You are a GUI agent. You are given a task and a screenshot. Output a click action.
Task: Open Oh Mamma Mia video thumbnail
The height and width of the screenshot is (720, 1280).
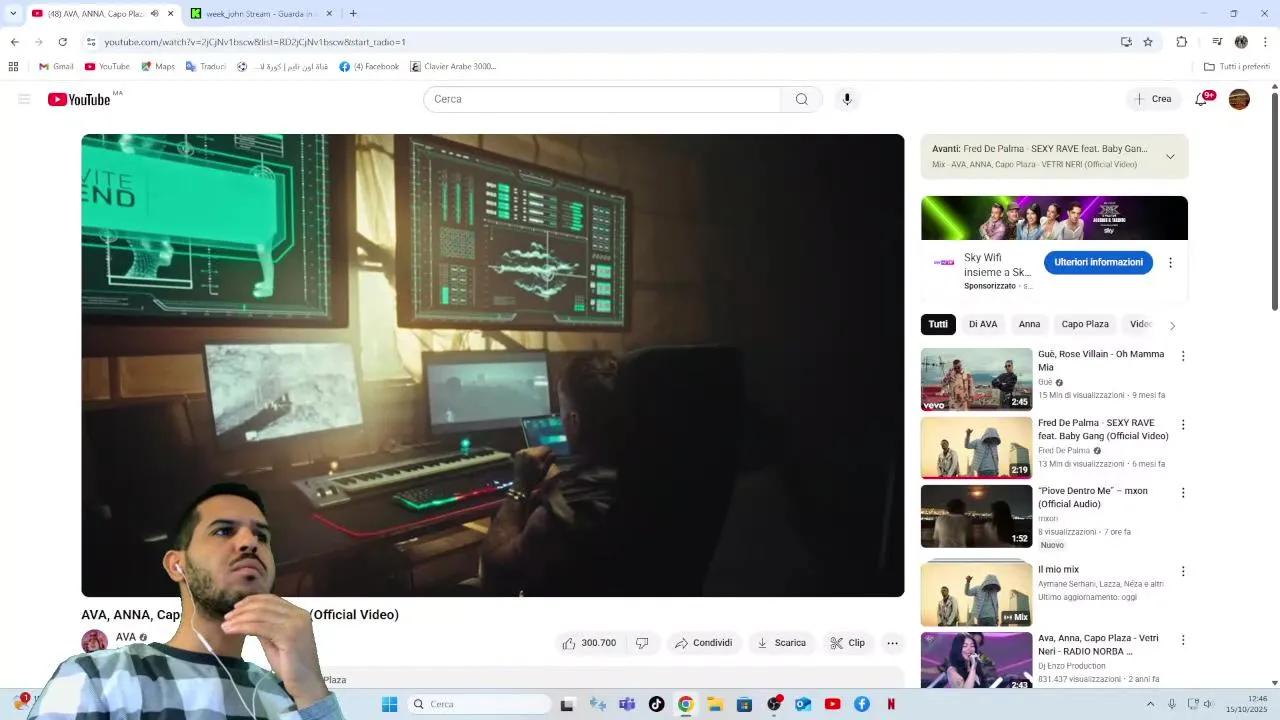[x=976, y=379]
